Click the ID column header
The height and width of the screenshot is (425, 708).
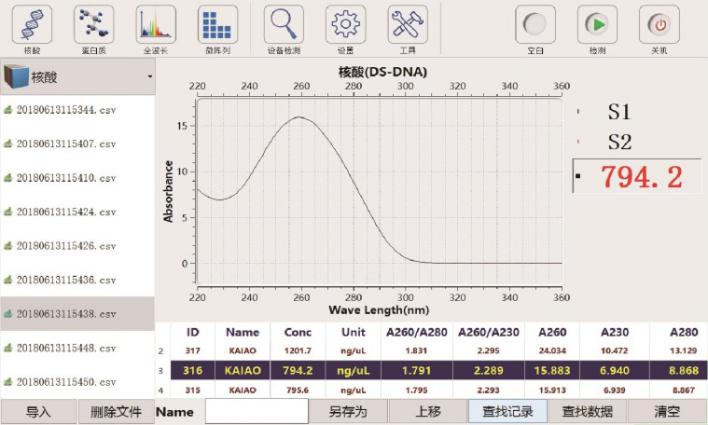(x=193, y=332)
